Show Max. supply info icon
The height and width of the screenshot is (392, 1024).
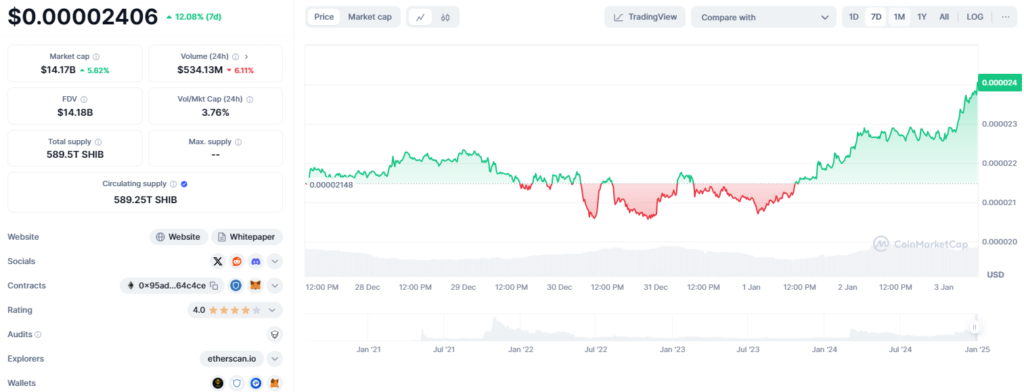tap(238, 142)
